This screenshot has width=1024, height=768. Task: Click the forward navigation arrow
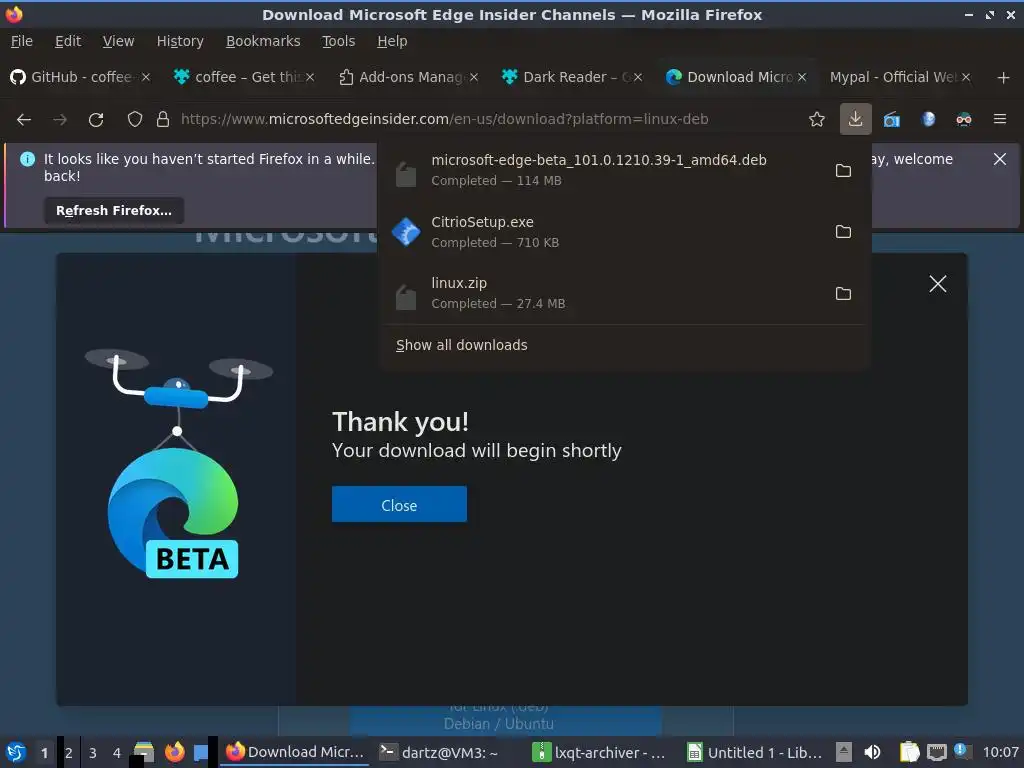(x=59, y=120)
